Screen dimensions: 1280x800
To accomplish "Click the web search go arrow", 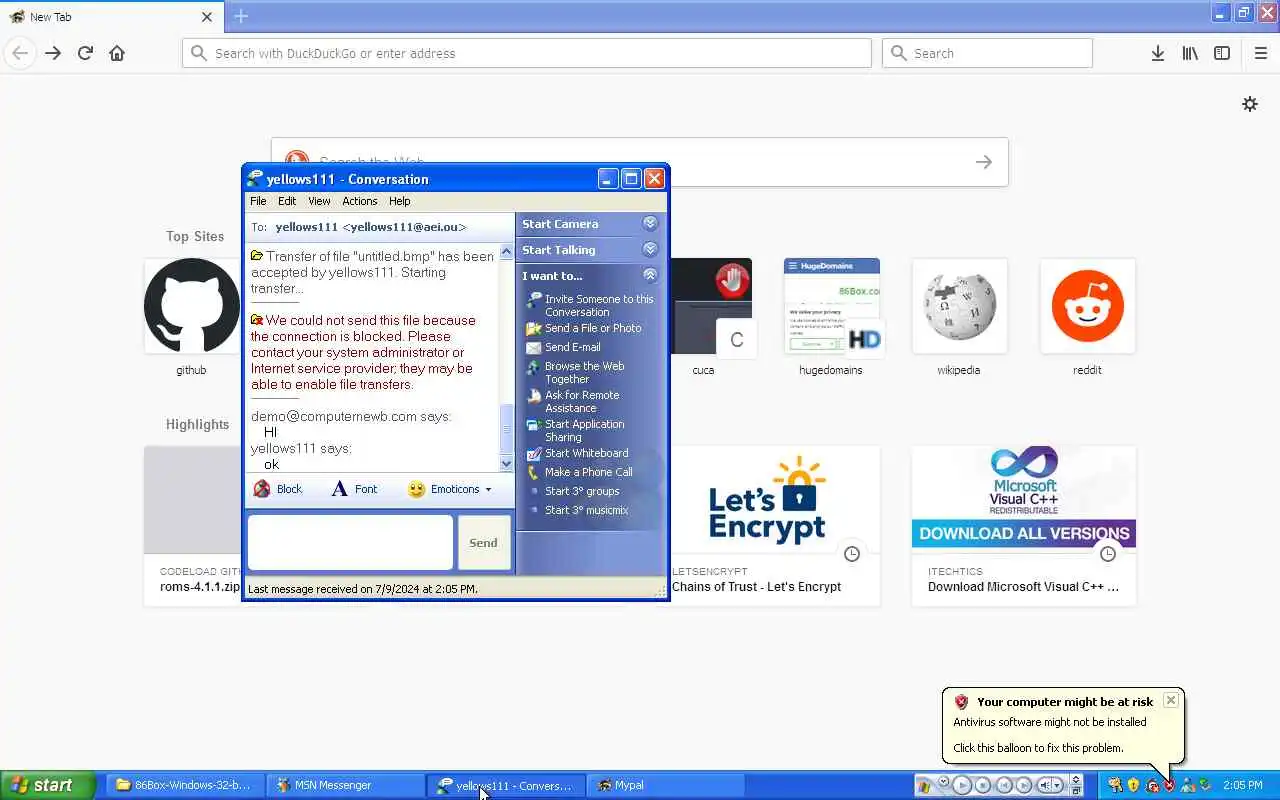I will pos(984,162).
